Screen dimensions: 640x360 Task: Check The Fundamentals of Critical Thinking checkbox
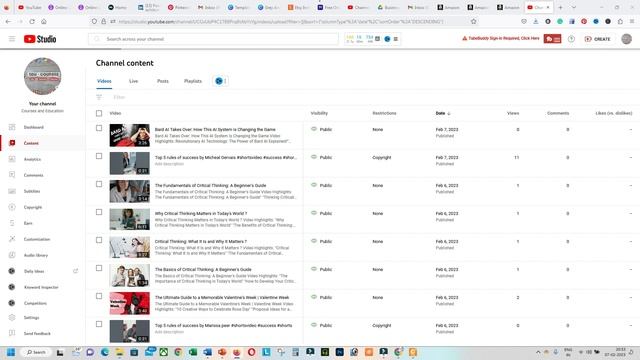coord(99,184)
